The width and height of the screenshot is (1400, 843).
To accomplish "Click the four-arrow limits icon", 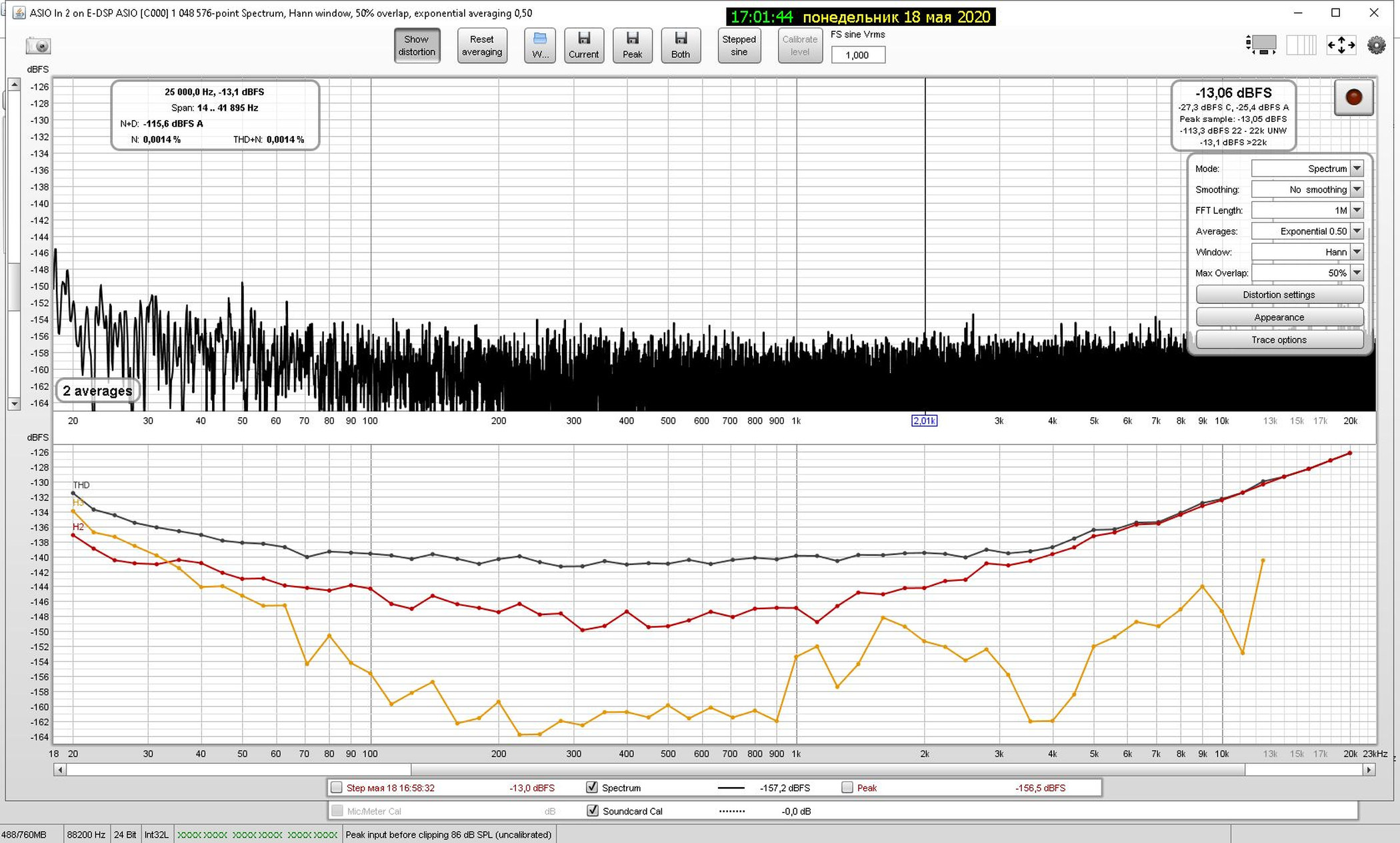I will [x=1341, y=45].
